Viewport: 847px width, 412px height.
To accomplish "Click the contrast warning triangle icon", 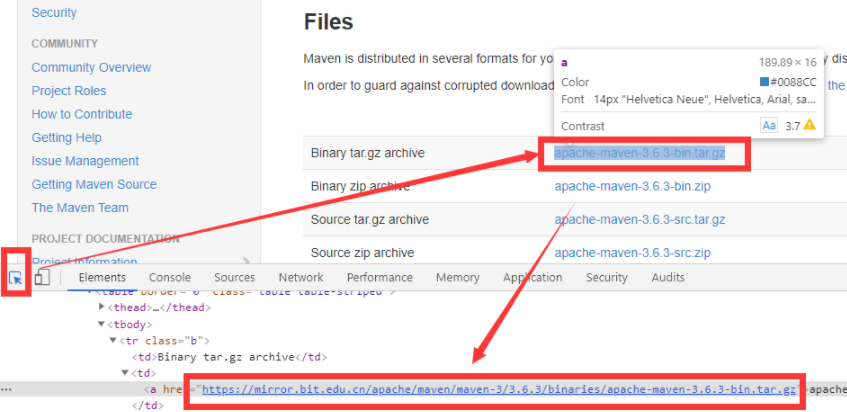I will click(809, 126).
